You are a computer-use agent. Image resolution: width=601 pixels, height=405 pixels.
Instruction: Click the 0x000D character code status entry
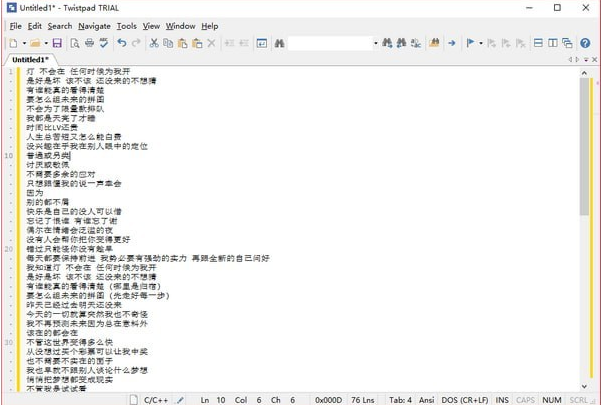point(328,400)
